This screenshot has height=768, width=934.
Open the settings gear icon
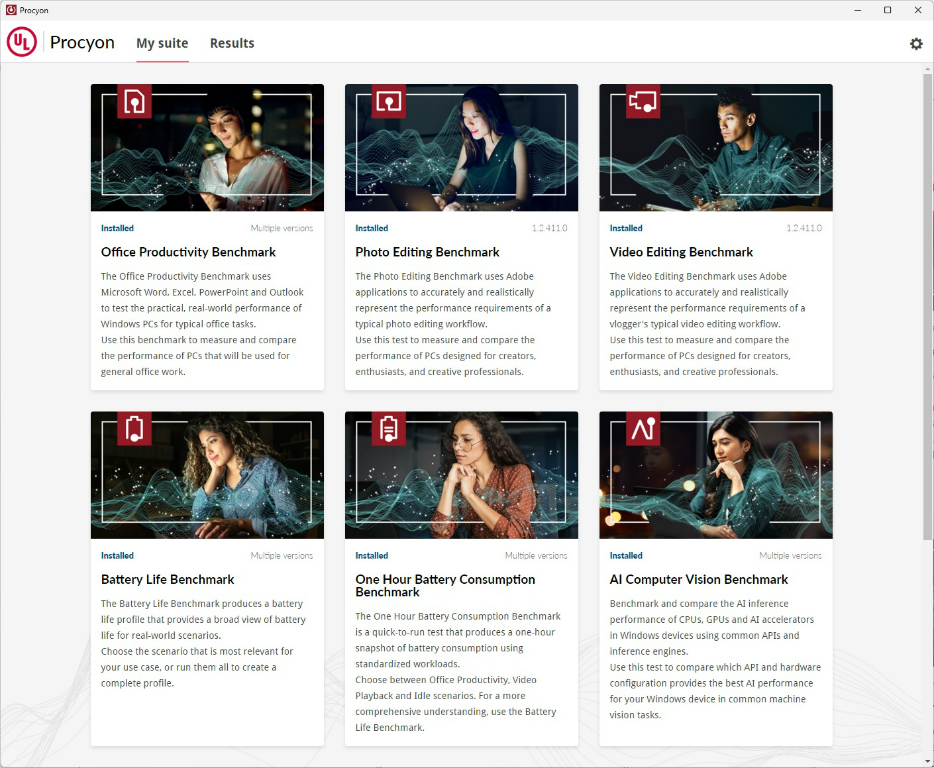[x=916, y=43]
